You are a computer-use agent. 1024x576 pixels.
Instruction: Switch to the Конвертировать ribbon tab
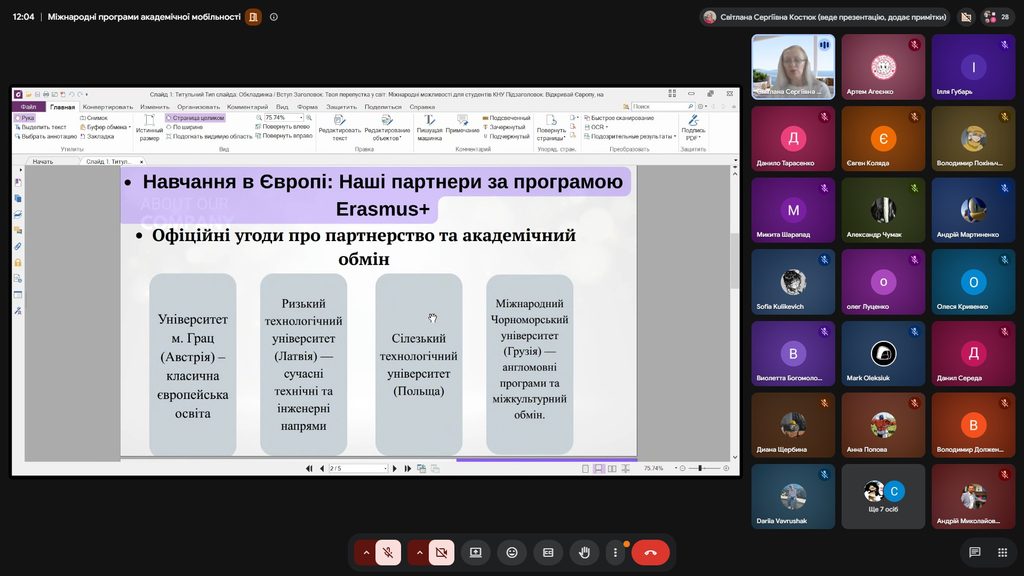tap(108, 106)
